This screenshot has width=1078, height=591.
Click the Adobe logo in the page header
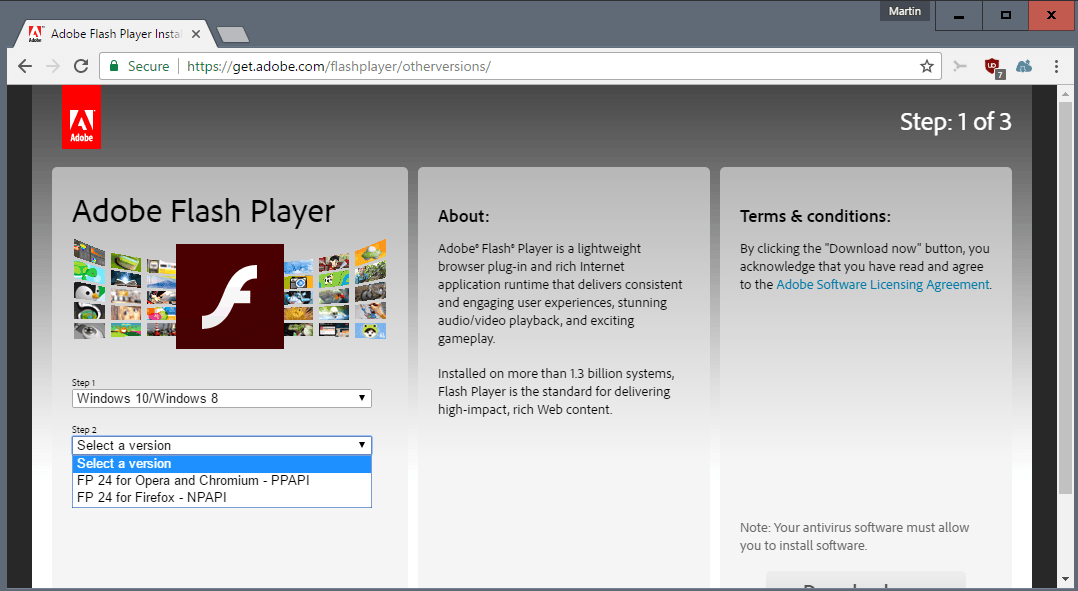[81, 116]
